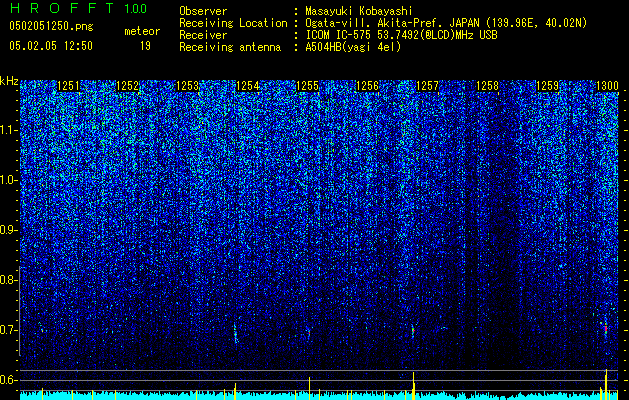
Task: Click the 0.7 kHz axis label
Action: [x=8, y=330]
